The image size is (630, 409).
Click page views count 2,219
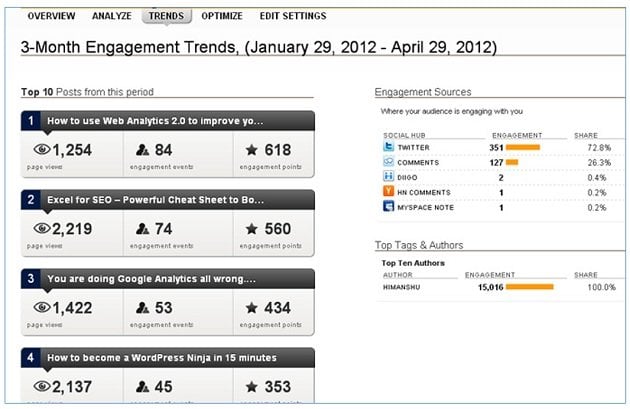(72, 229)
